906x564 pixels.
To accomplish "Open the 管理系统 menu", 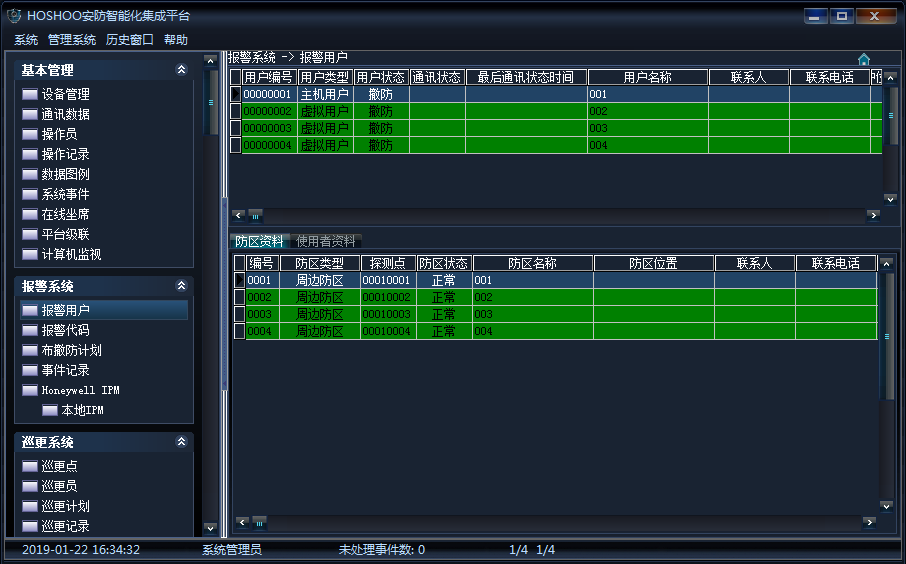I will coord(72,40).
